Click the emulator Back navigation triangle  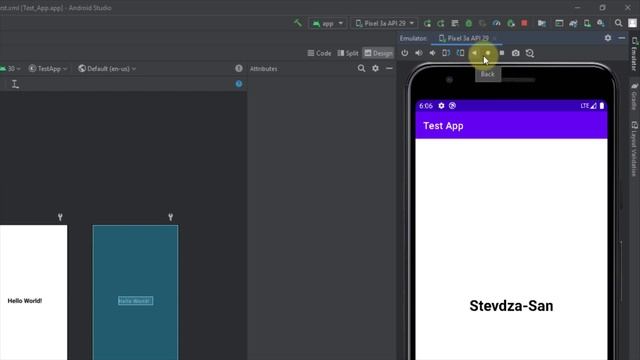[x=474, y=53]
